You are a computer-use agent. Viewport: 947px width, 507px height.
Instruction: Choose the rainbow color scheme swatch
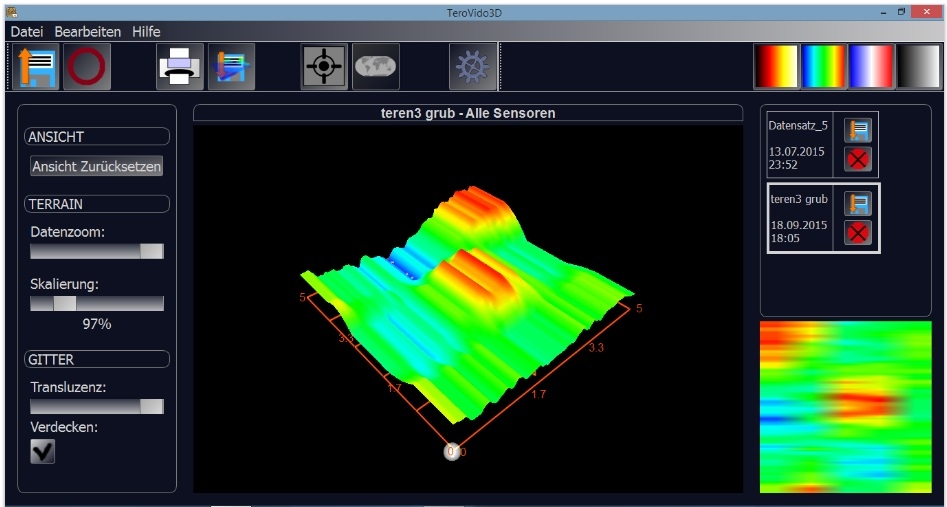[x=824, y=67]
